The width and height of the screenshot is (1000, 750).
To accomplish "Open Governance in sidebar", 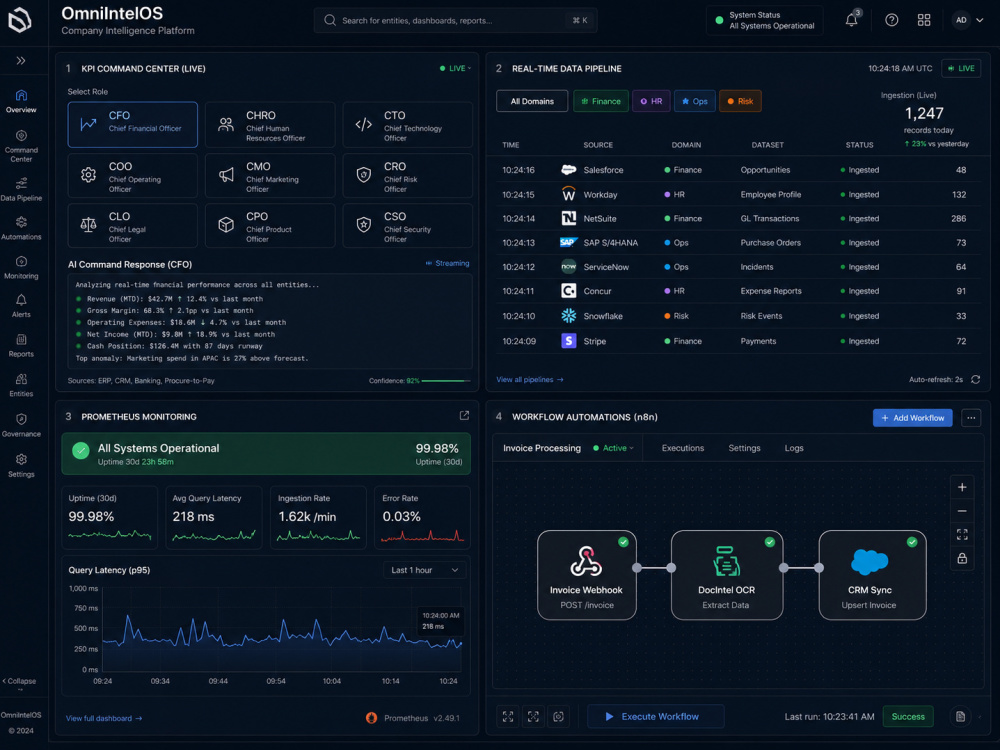I will pos(21,425).
